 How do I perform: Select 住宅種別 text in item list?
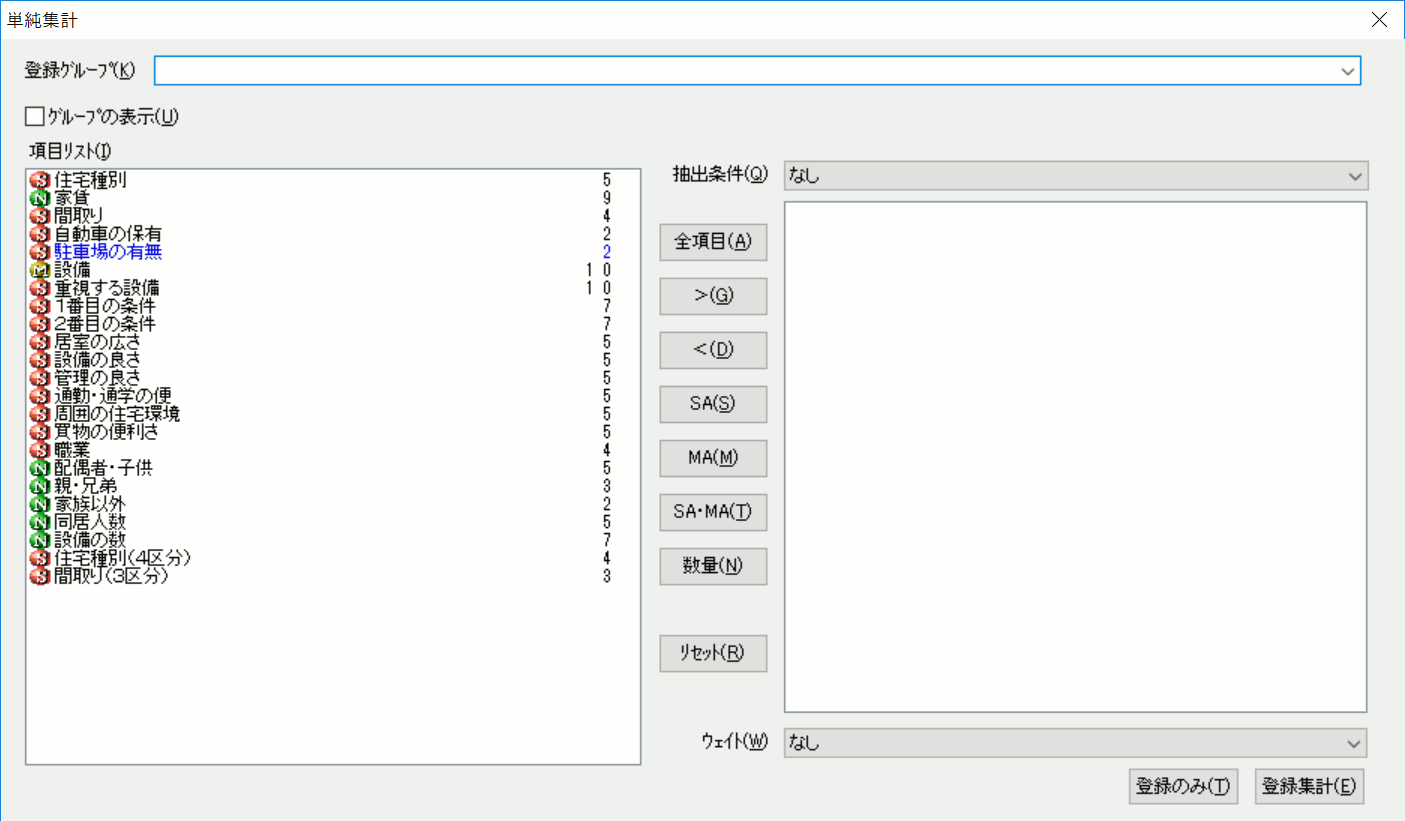90,180
